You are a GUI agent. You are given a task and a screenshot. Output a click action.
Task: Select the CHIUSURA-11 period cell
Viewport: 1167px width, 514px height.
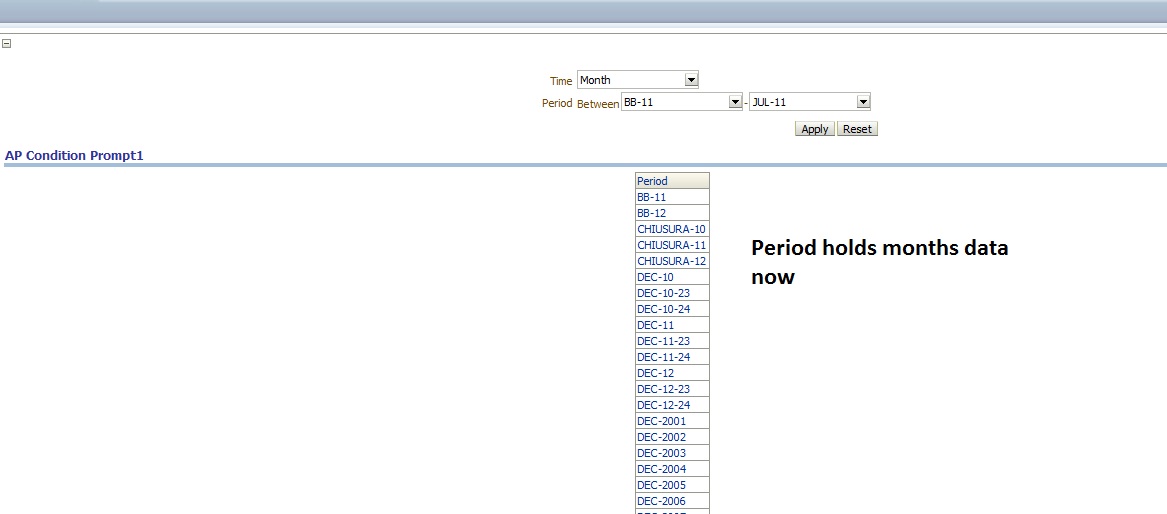pos(672,245)
